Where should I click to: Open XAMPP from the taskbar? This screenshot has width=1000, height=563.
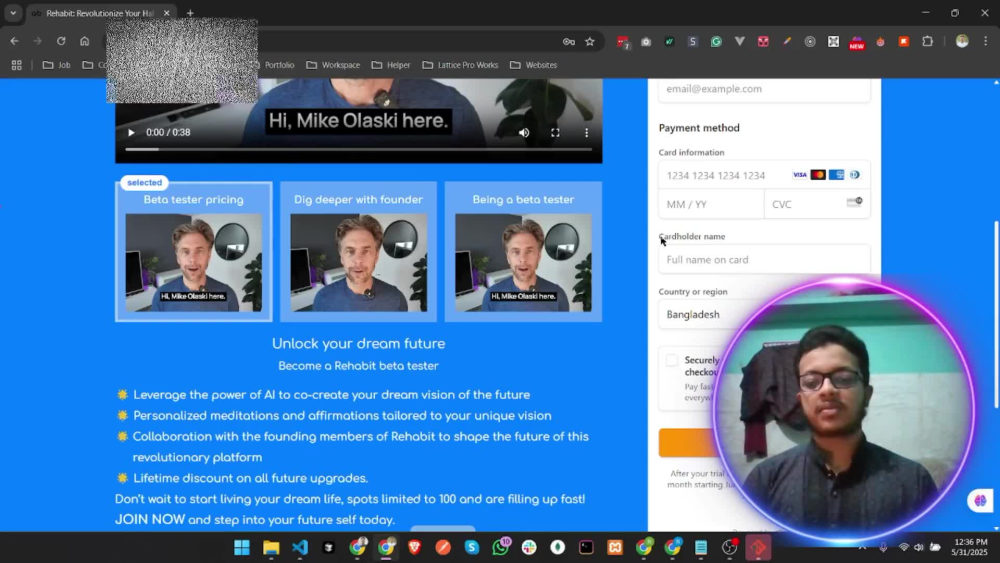click(615, 548)
